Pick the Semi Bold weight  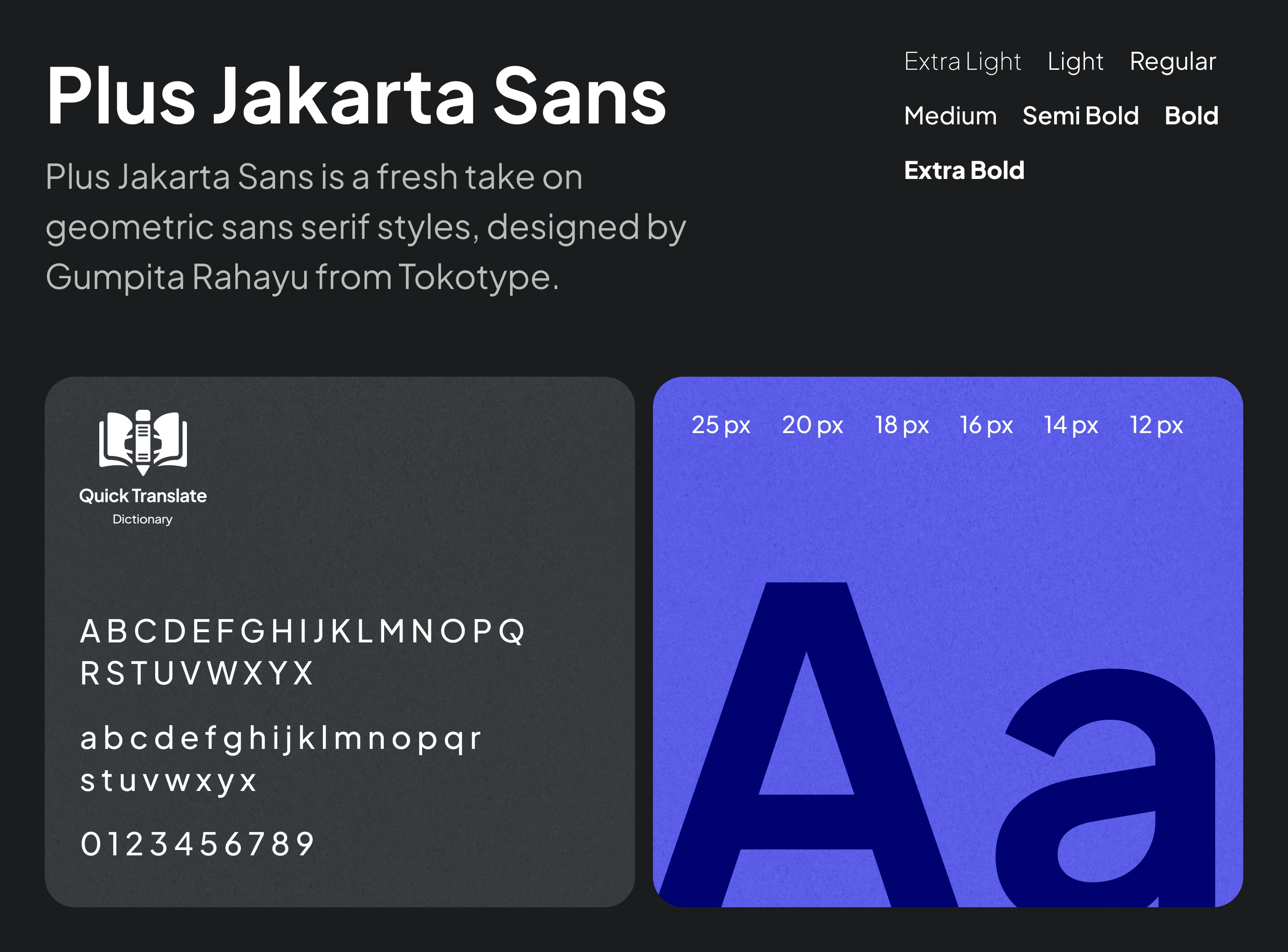[x=1080, y=116]
